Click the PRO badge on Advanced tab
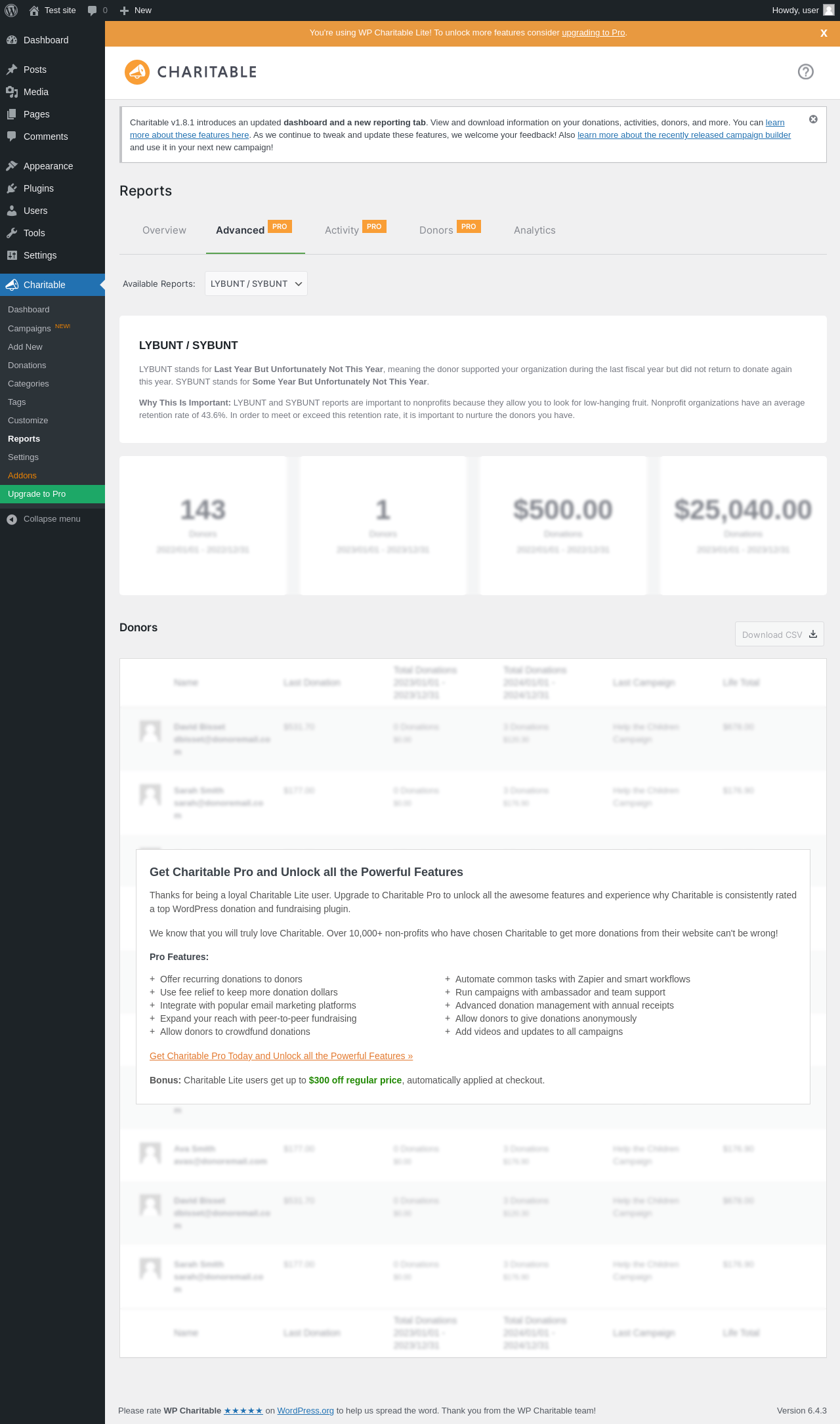 coord(280,226)
